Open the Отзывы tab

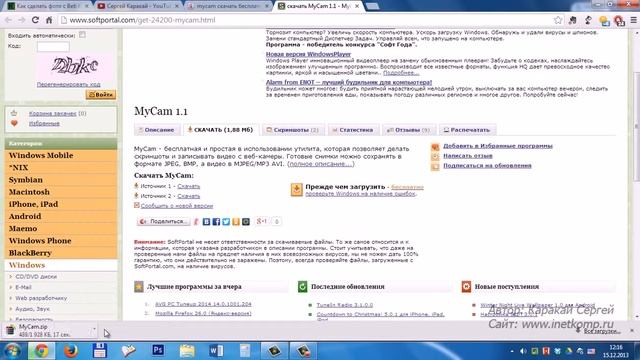(x=409, y=130)
